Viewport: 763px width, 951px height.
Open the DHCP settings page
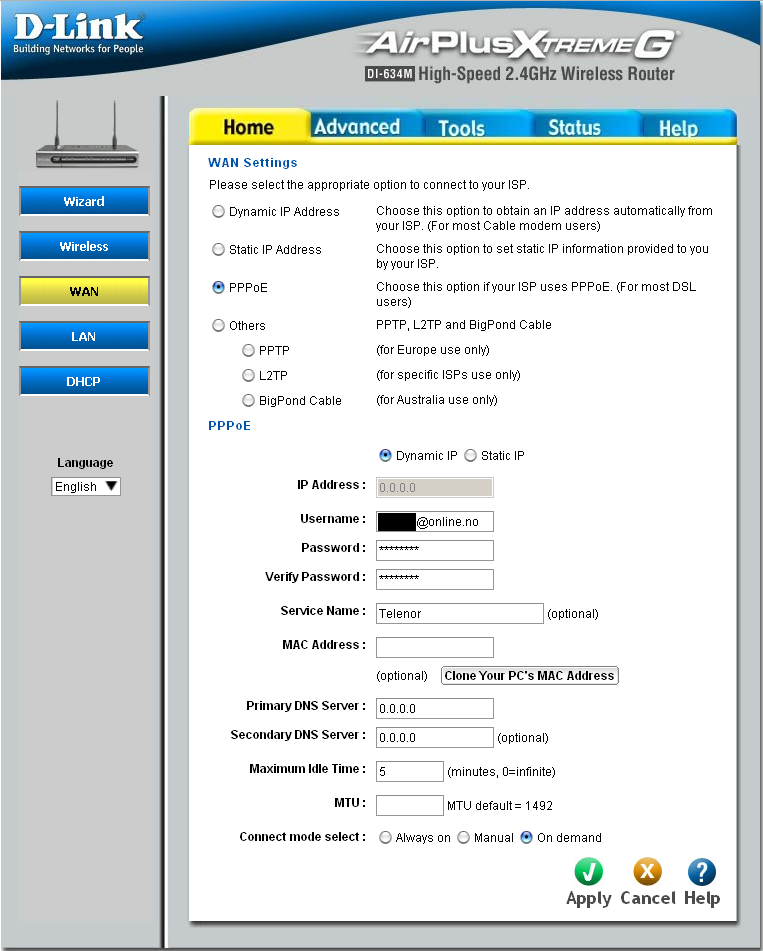pos(84,381)
